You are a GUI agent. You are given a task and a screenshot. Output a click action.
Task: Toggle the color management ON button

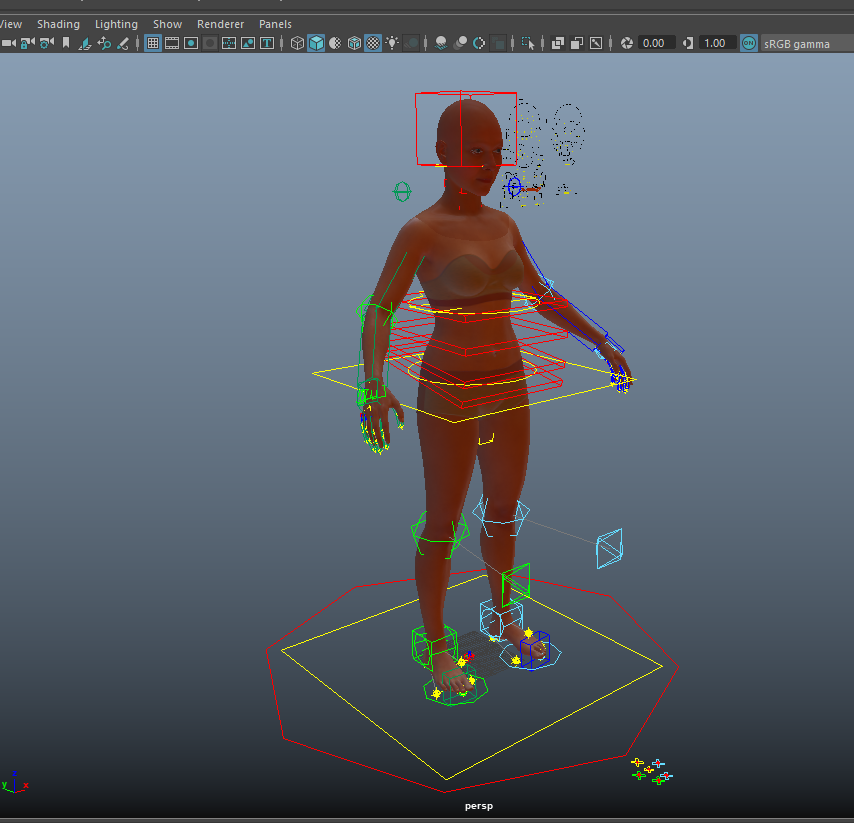(x=749, y=43)
